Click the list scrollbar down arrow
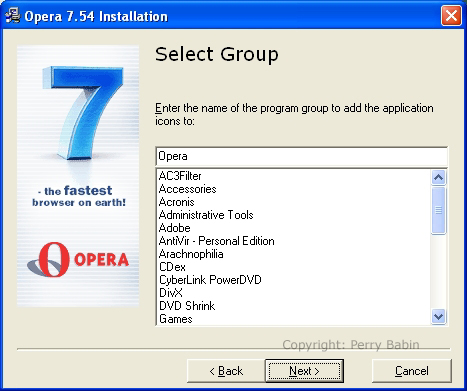The height and width of the screenshot is (391, 467). coord(438,316)
